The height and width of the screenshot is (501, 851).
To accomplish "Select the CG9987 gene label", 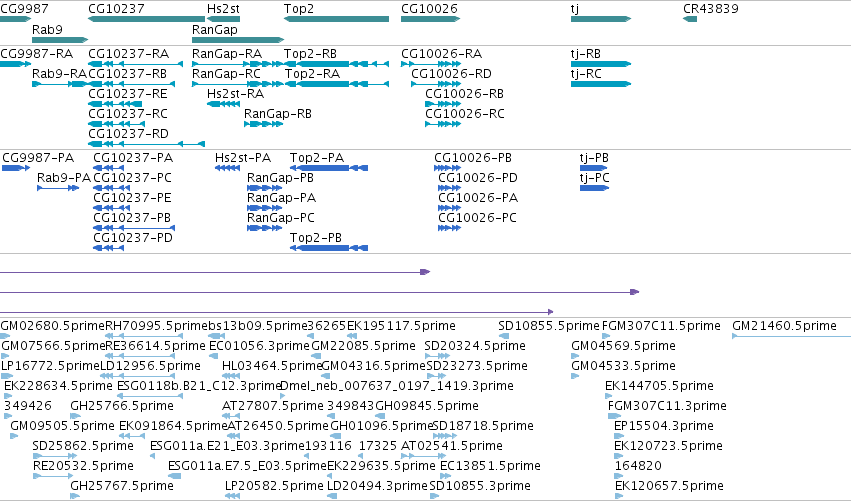I will (x=24, y=9).
